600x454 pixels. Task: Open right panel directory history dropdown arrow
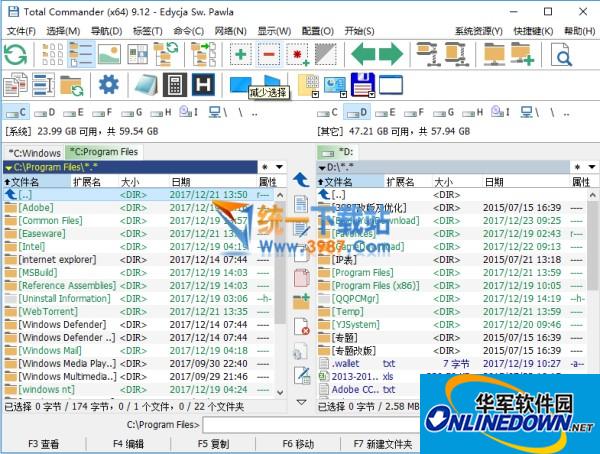coord(590,167)
